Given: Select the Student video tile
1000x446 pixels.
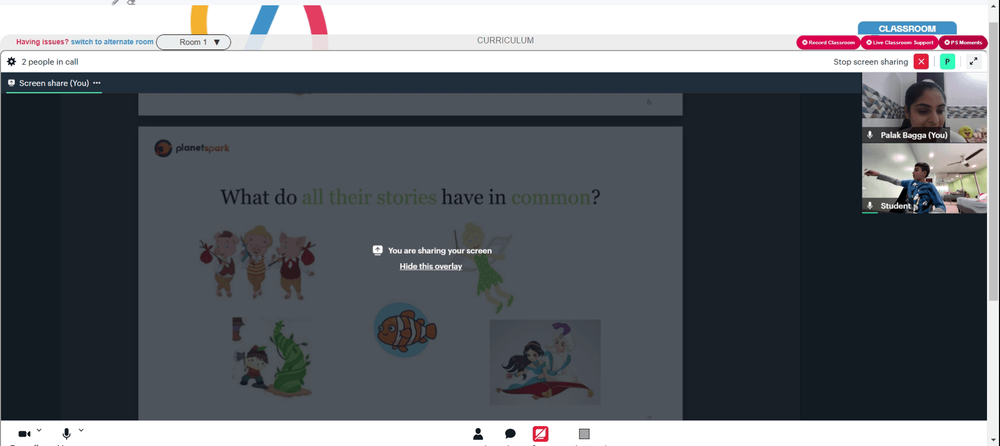Looking at the screenshot, I should click(x=924, y=178).
